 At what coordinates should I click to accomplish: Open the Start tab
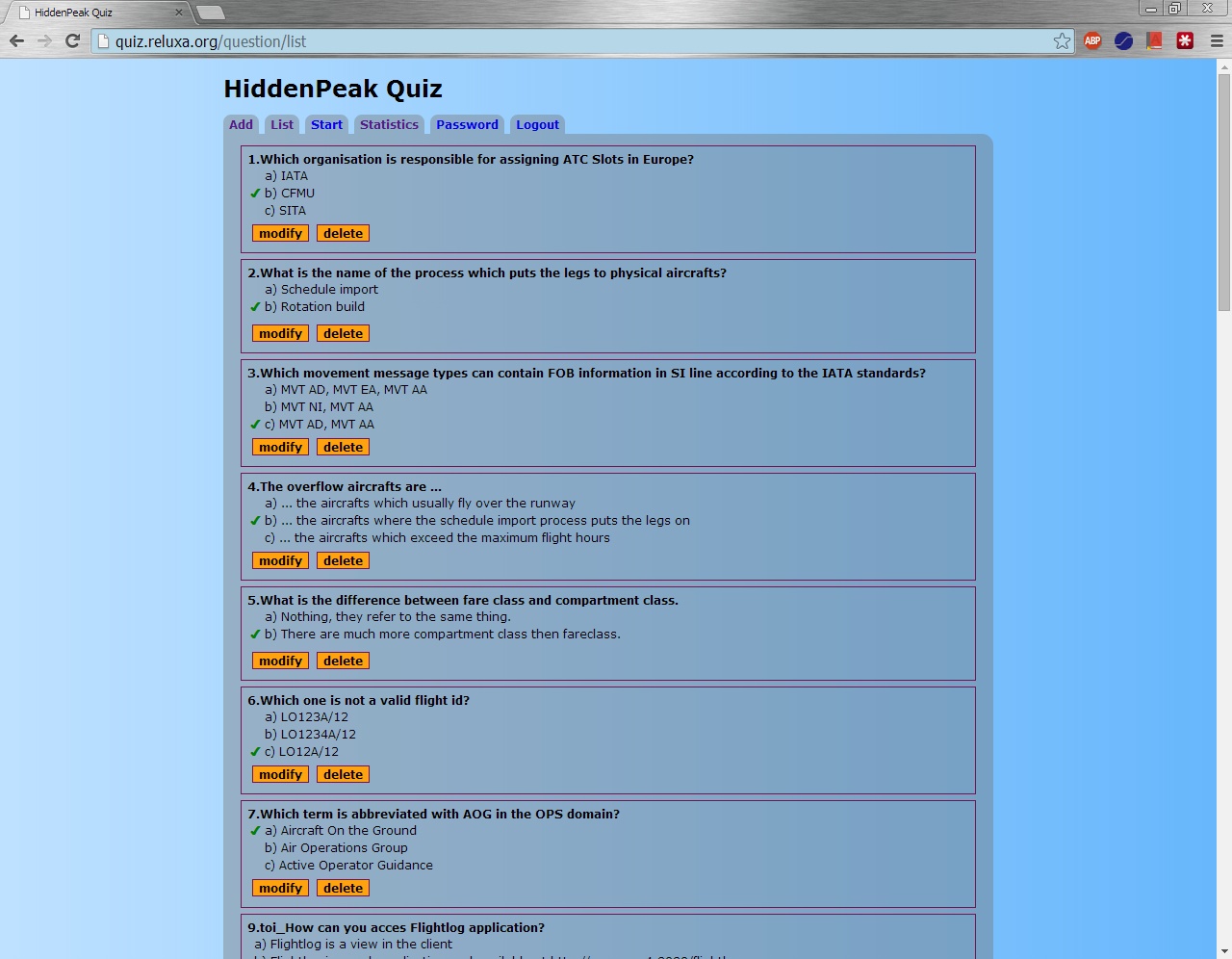(x=326, y=124)
